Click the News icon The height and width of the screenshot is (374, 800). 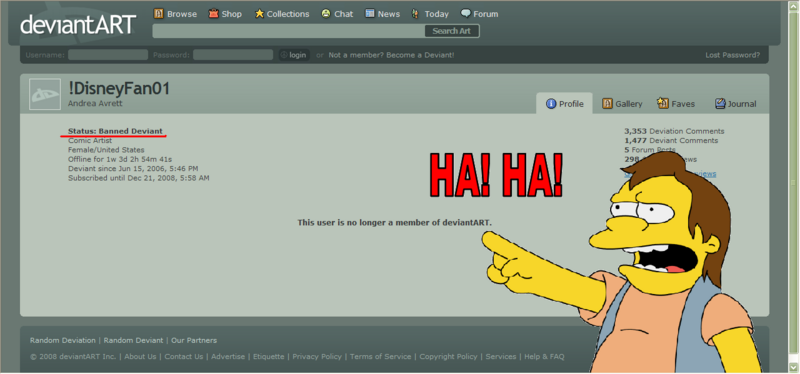click(370, 14)
